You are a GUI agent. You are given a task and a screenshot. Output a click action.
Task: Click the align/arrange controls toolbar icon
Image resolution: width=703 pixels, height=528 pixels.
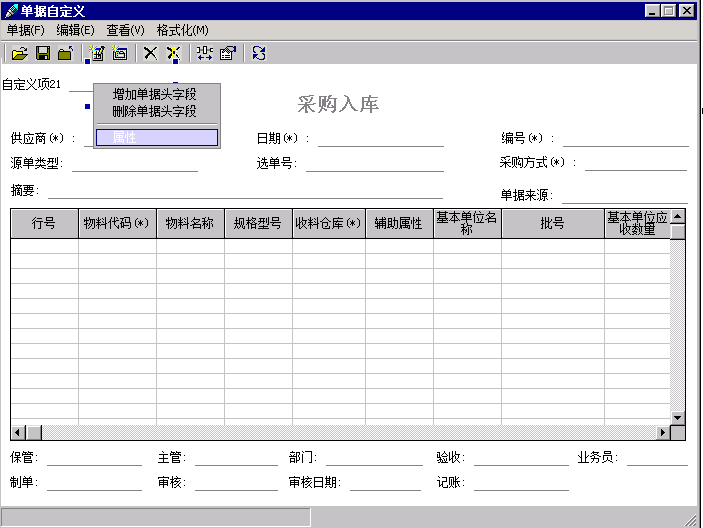pos(204,53)
